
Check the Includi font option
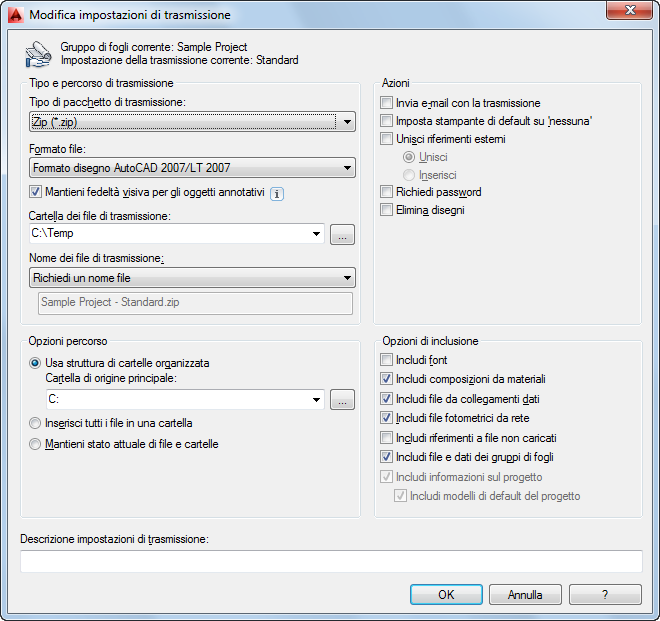pyautogui.click(x=387, y=360)
